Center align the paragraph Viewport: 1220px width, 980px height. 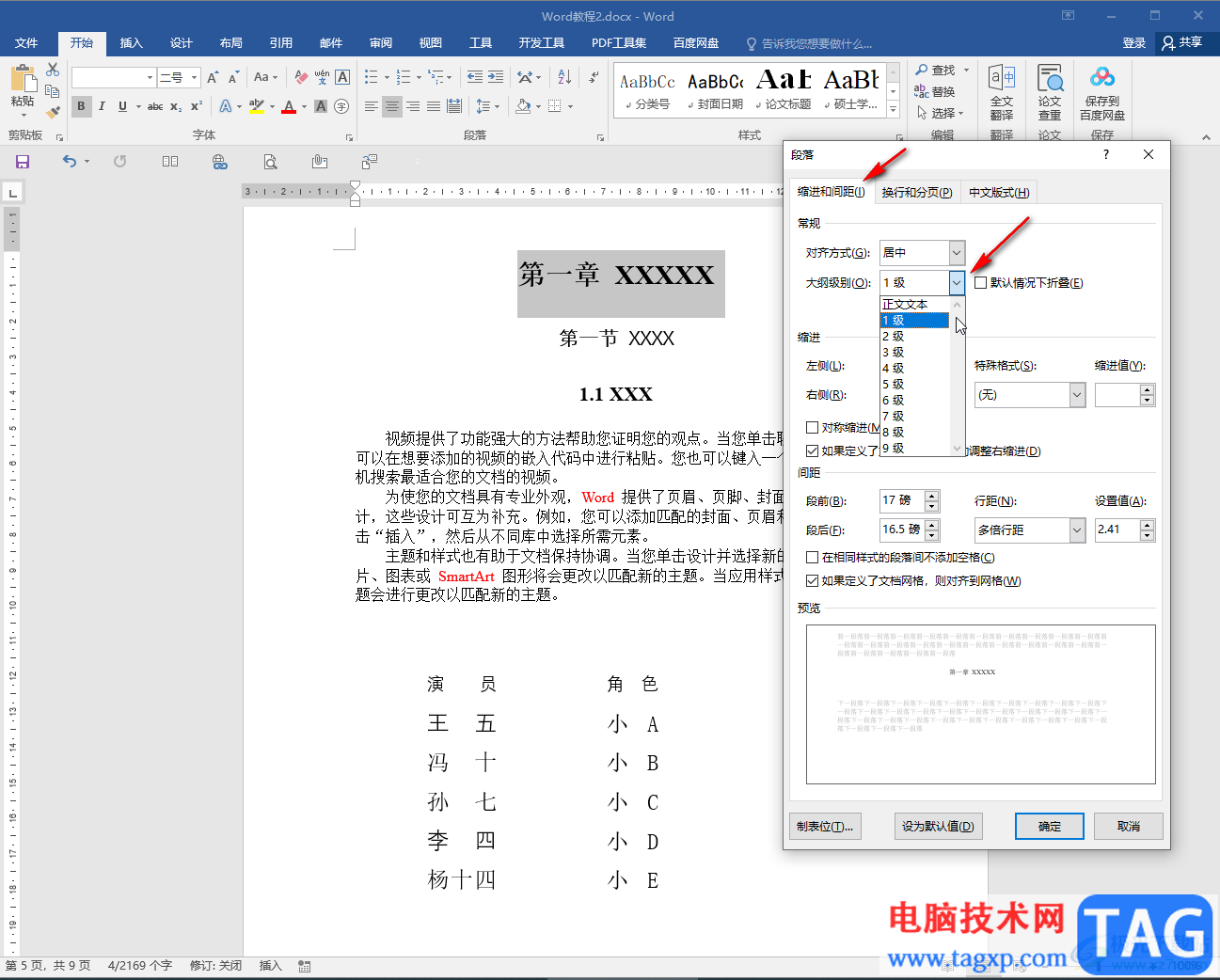[392, 106]
